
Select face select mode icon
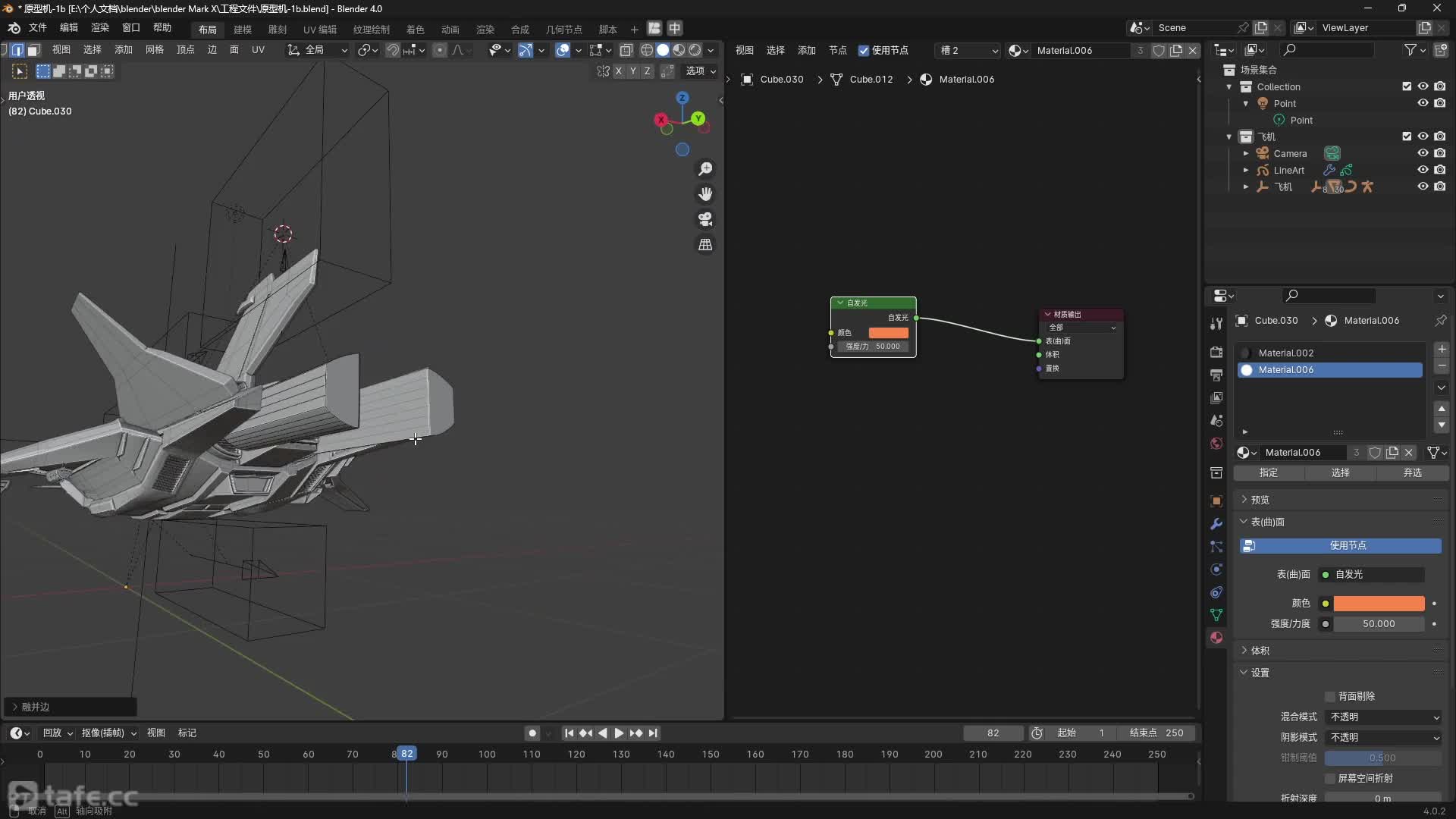click(33, 50)
